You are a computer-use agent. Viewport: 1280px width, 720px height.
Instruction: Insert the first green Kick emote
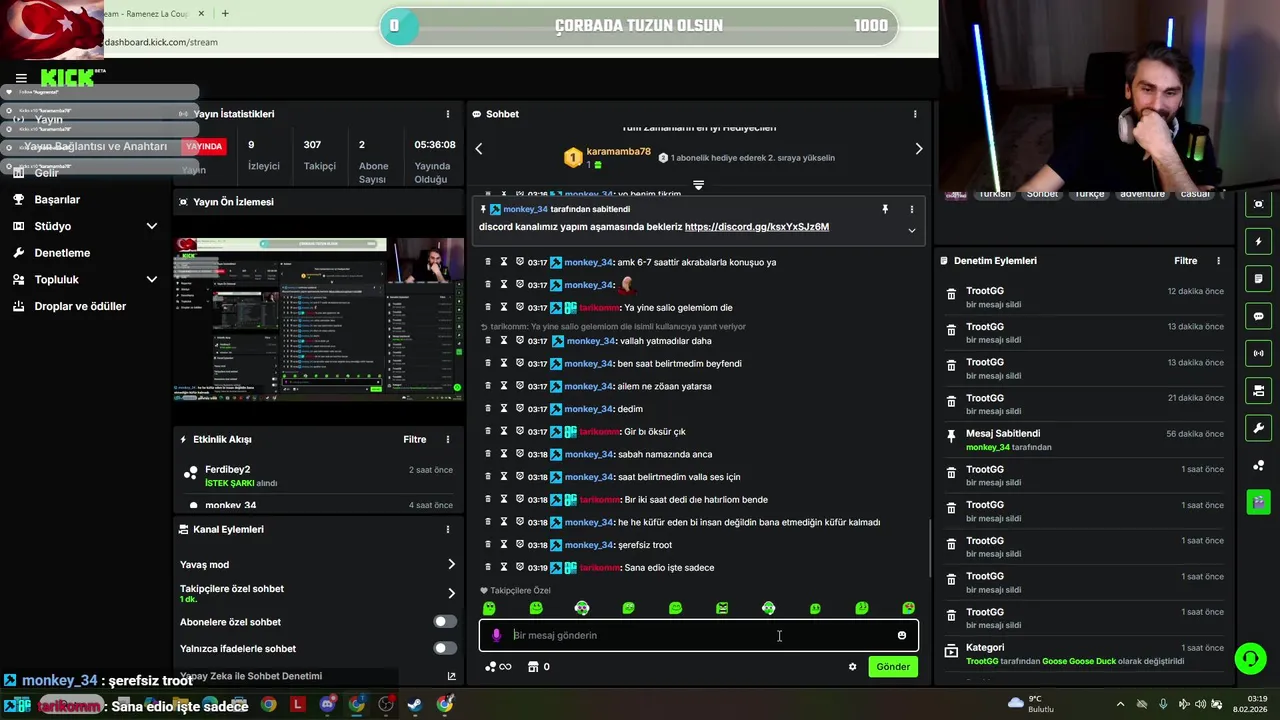489,608
